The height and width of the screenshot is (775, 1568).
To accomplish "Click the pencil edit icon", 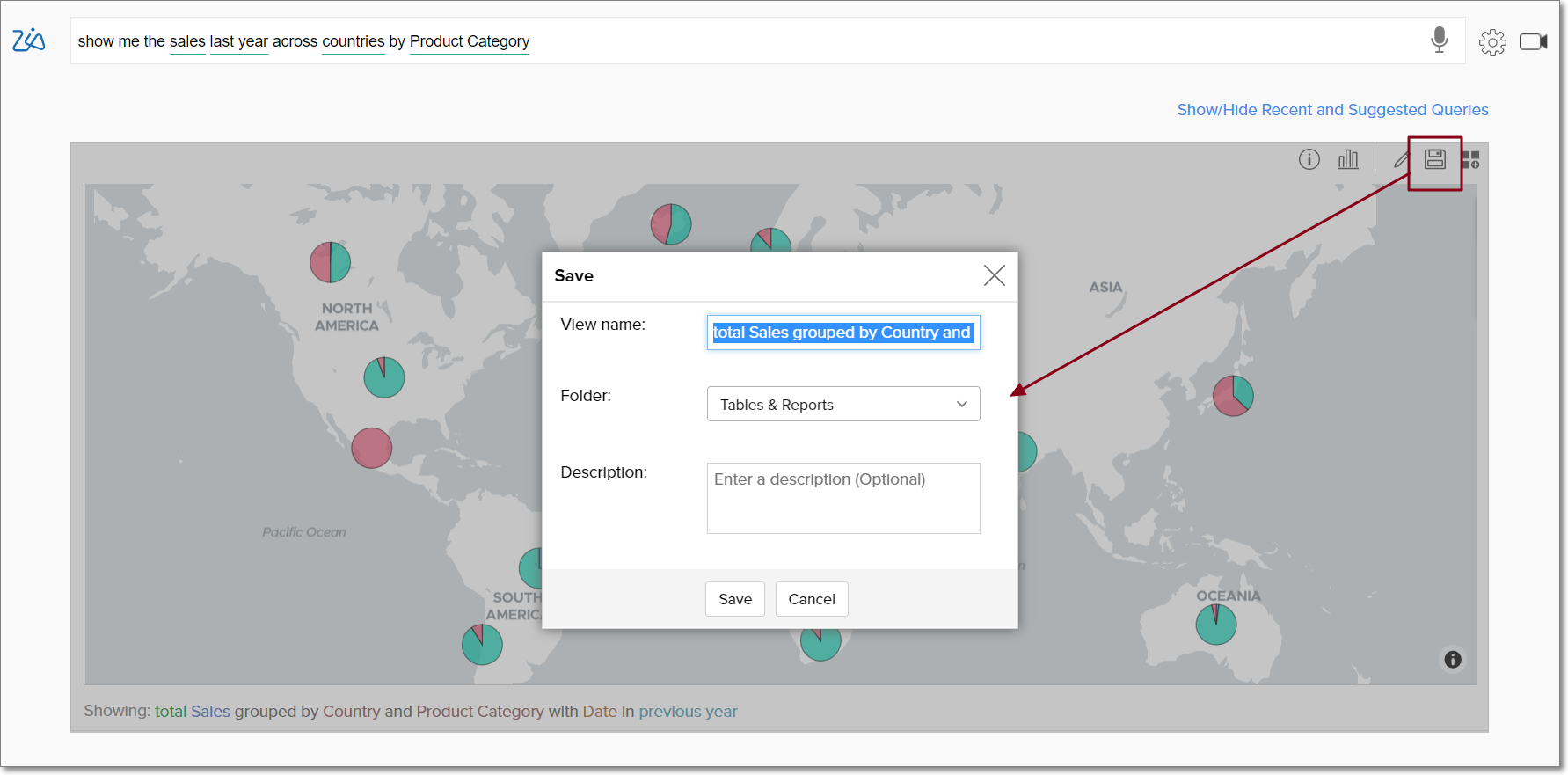I will click(1401, 160).
